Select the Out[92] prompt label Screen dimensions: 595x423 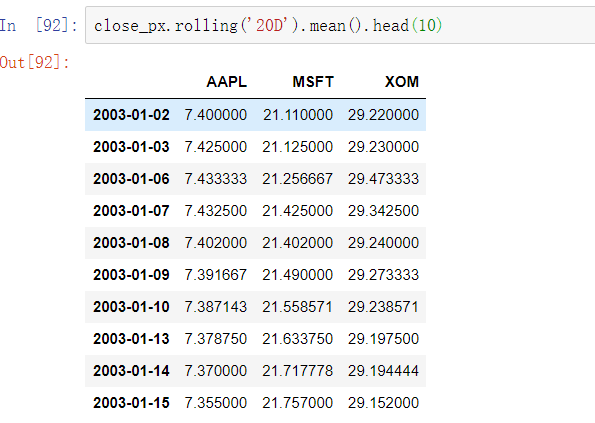click(35, 62)
